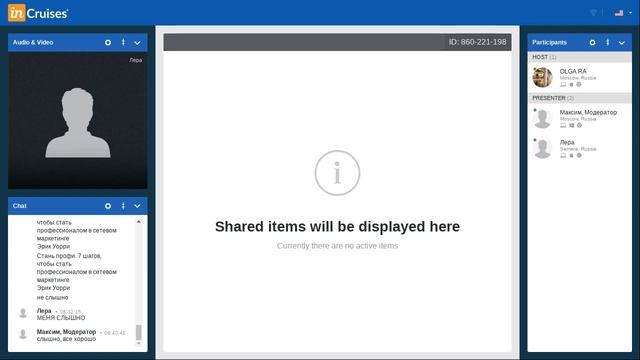Click the Audio & Video panel title
Screen dimensions: 640x360
tap(33, 42)
